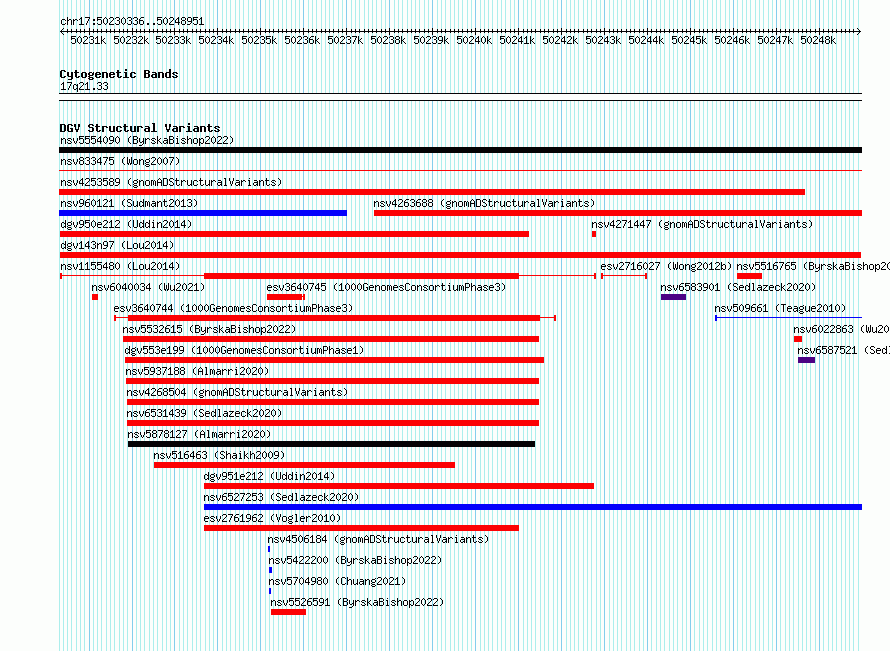Click the 17q21.33 band label
The image size is (890, 651).
point(84,86)
